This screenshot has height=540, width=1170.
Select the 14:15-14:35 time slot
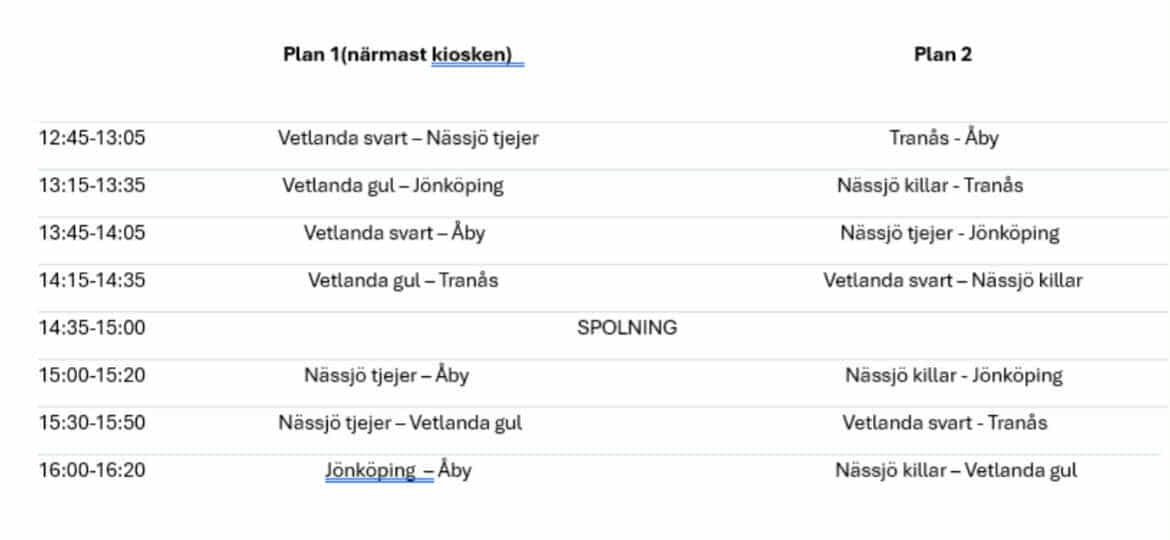click(x=92, y=280)
